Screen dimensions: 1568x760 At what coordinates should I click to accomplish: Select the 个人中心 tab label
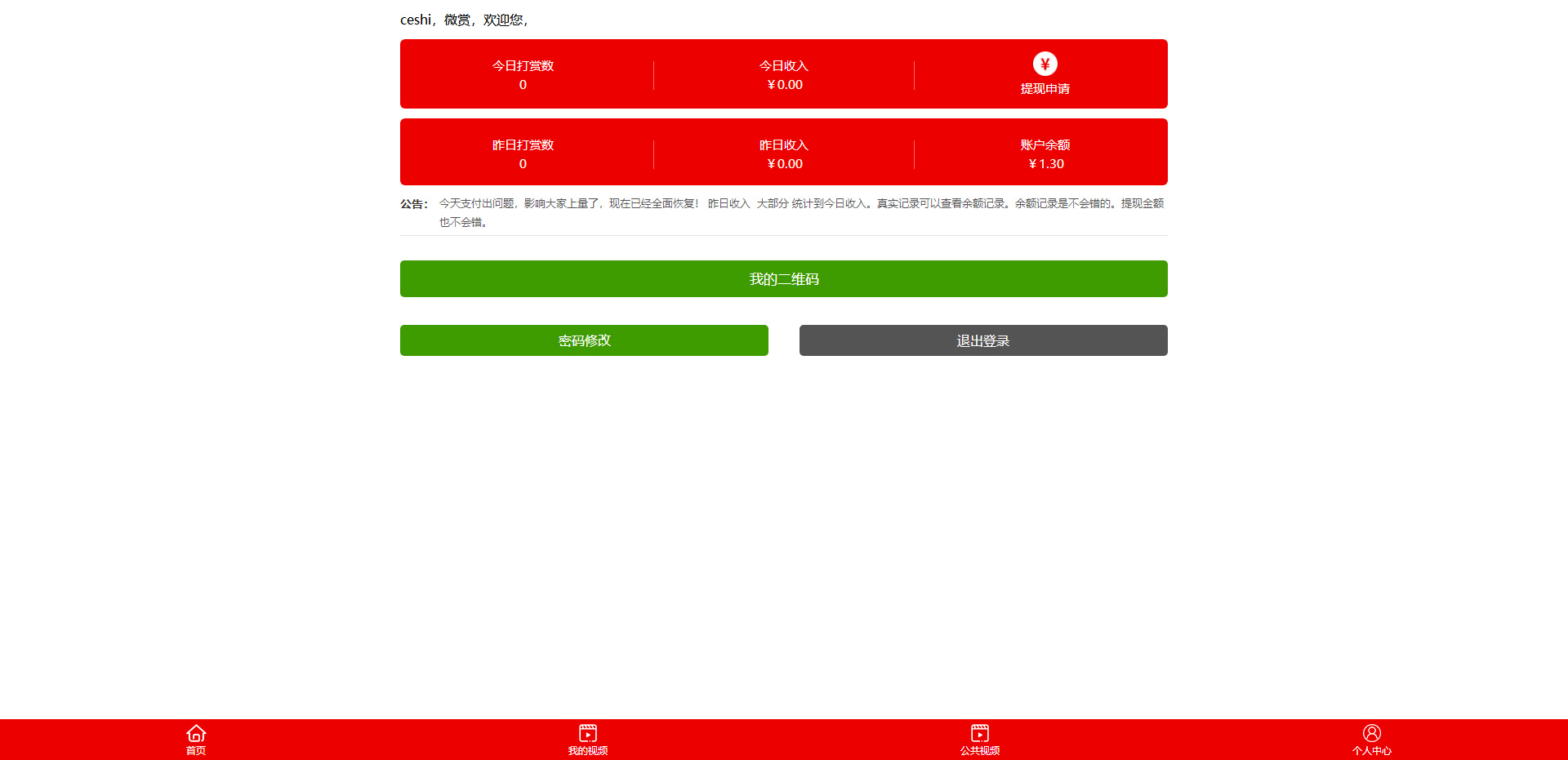point(1372,751)
